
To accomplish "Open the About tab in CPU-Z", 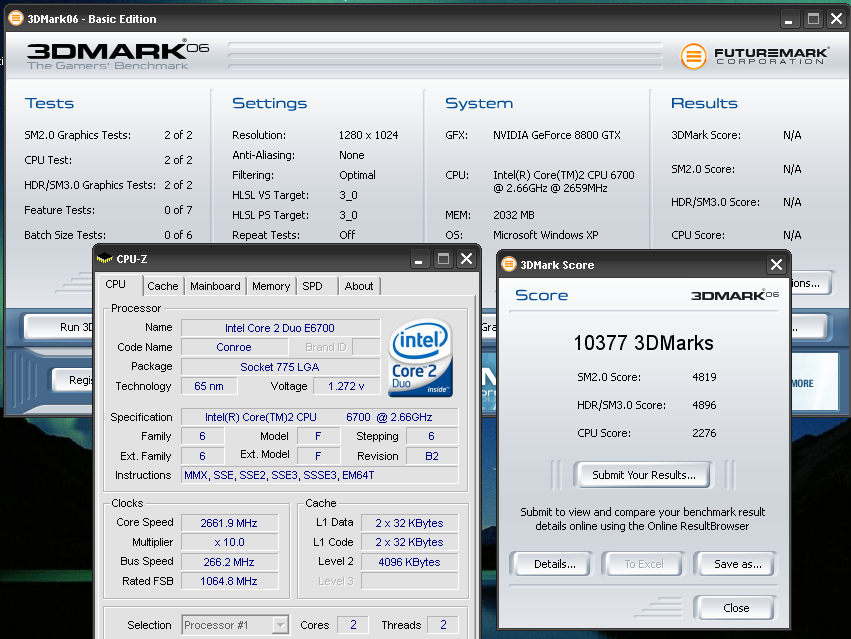I will point(359,286).
